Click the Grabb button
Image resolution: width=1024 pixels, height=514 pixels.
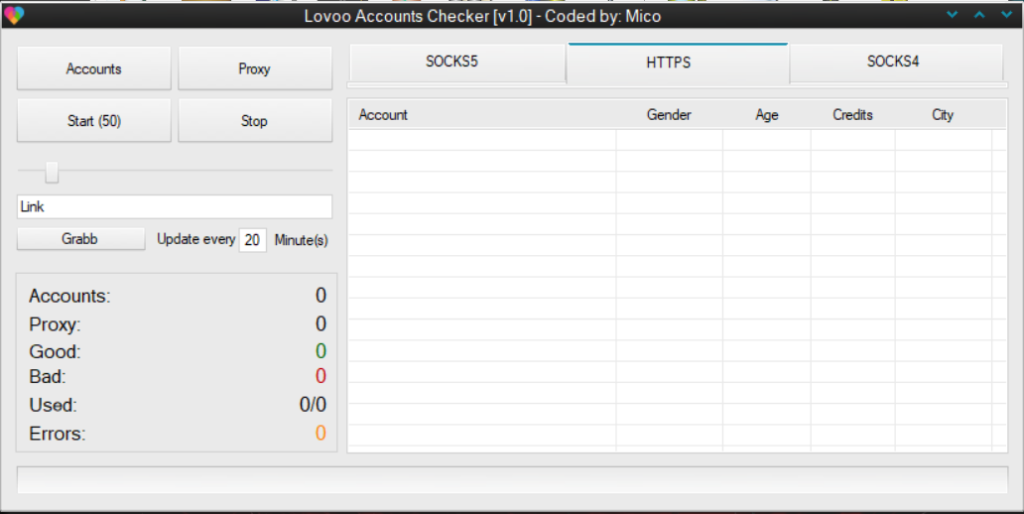(x=80, y=238)
